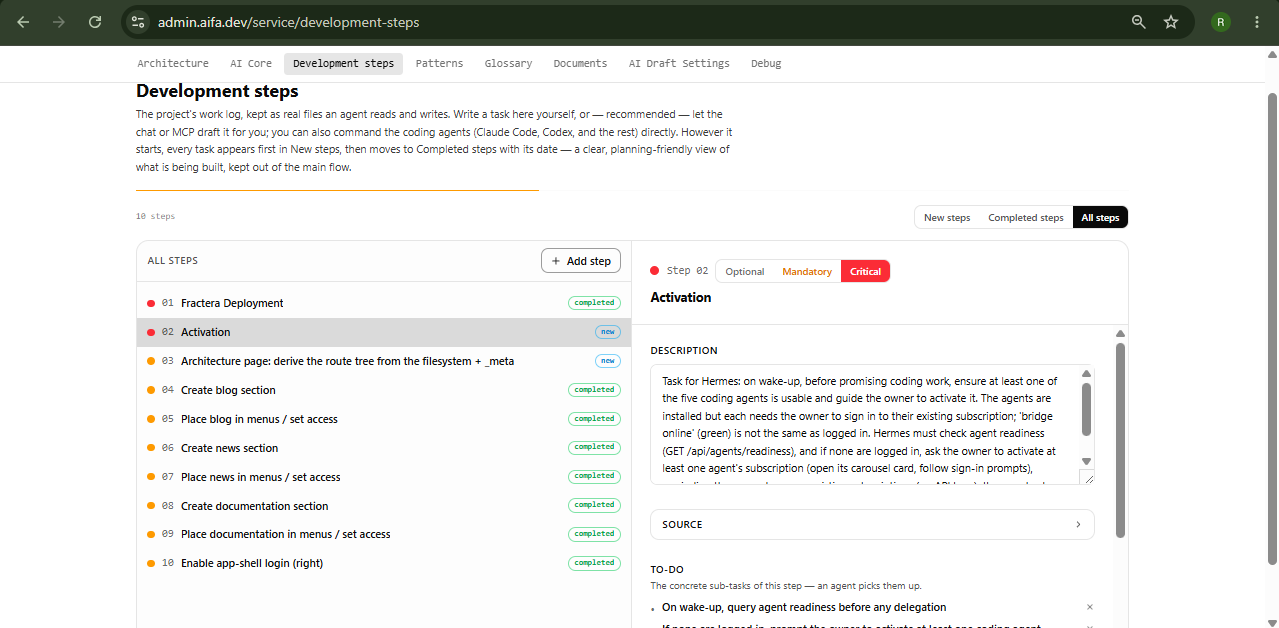Open step 01 Fractera Deployment
This screenshot has height=628, width=1279.
tap(384, 303)
